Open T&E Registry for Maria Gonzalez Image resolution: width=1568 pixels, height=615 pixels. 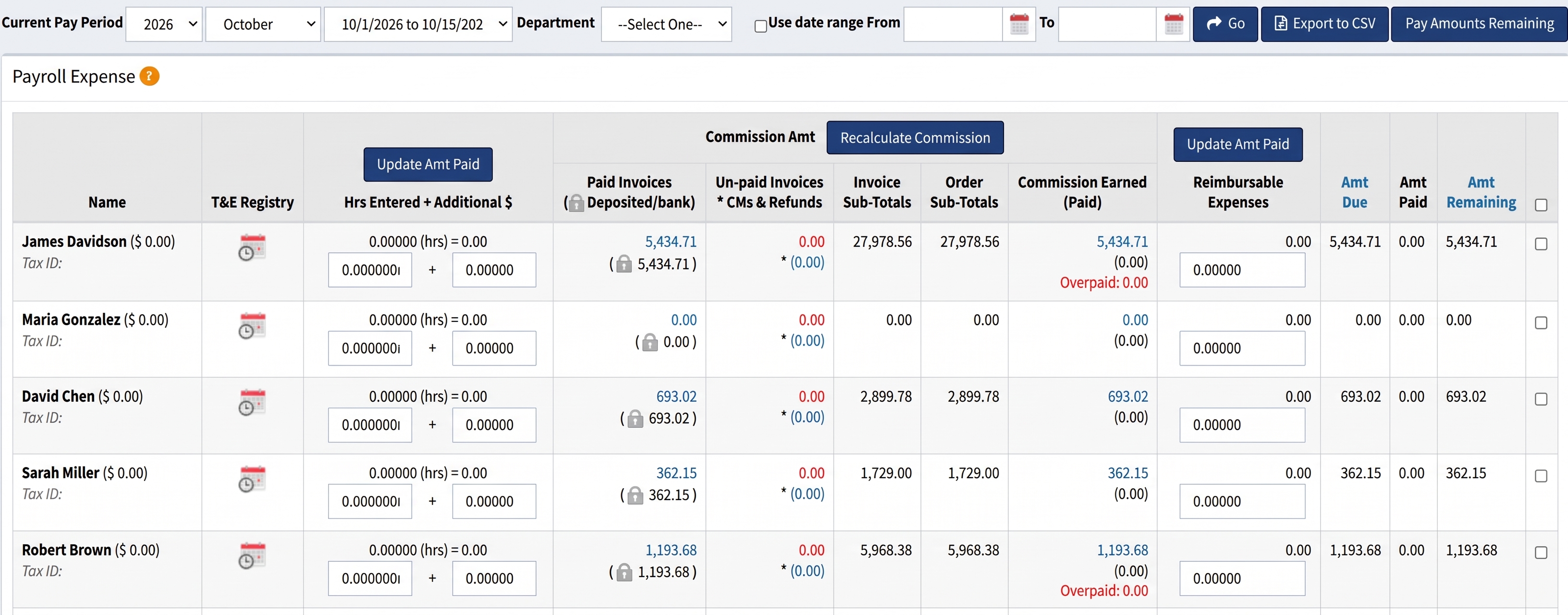[x=251, y=326]
